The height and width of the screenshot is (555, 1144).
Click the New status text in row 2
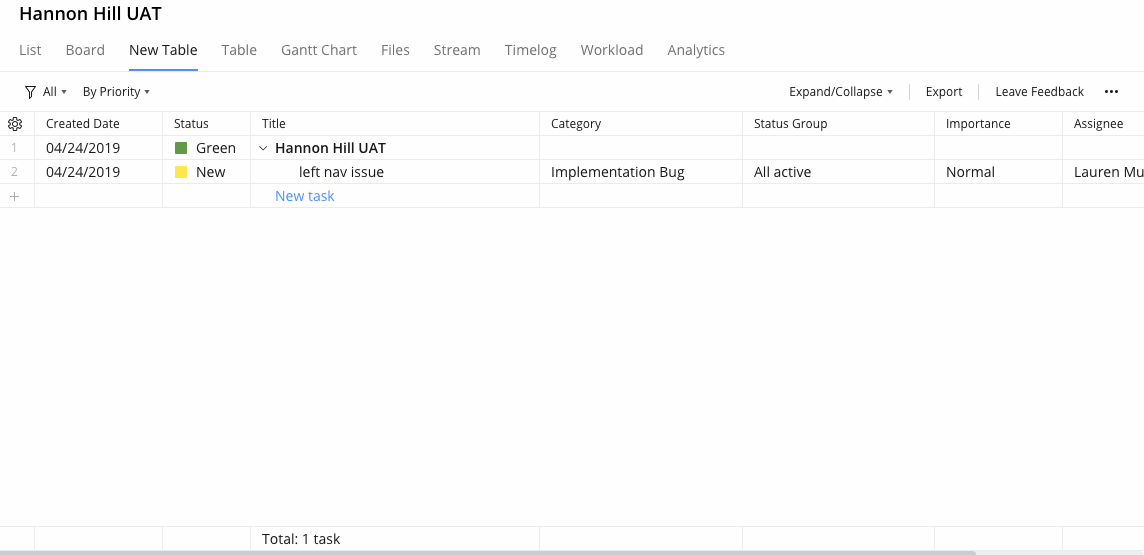click(x=211, y=172)
